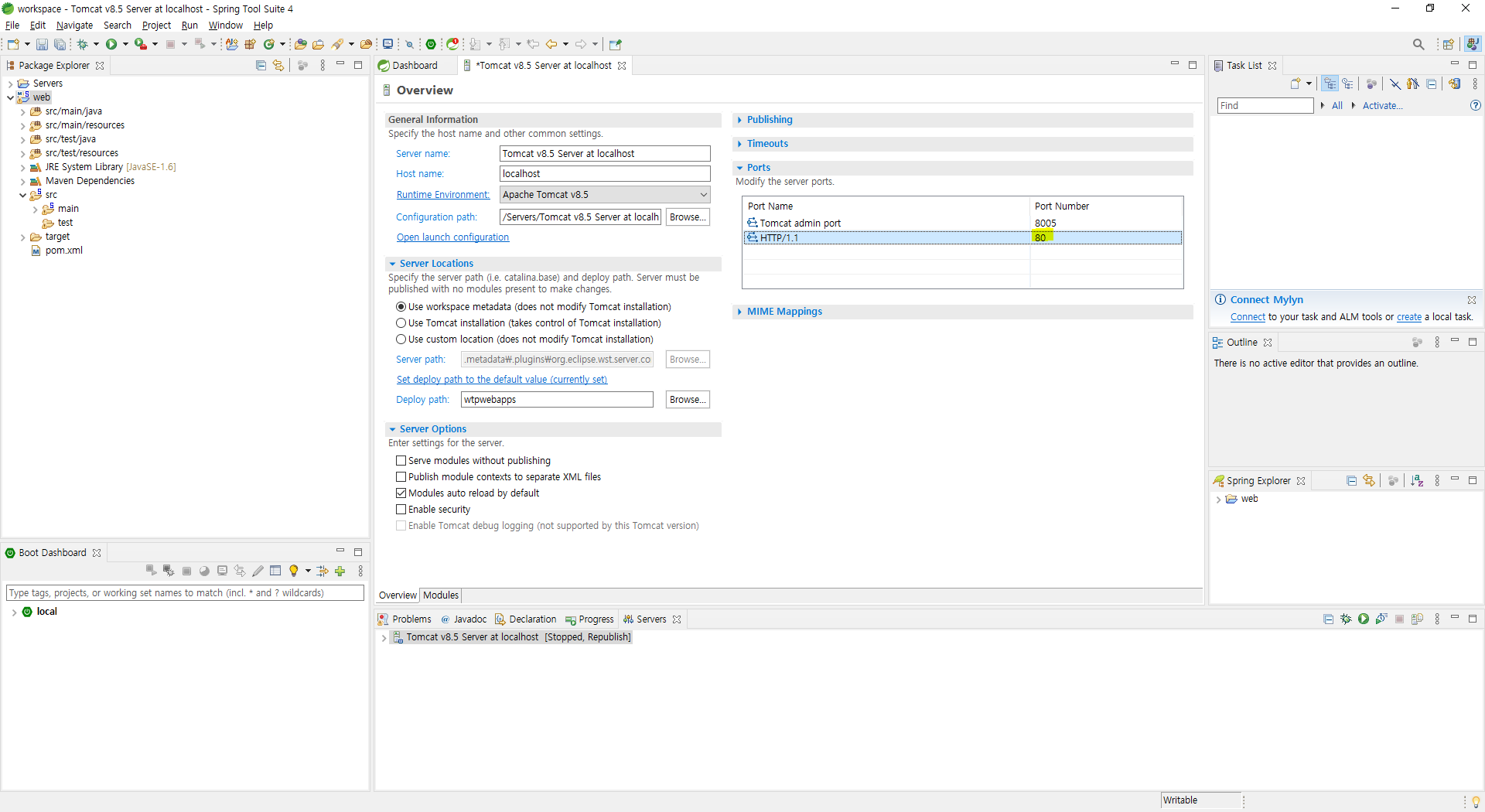The height and width of the screenshot is (812, 1485).
Task: Click the Host name input field
Action: [x=605, y=174]
